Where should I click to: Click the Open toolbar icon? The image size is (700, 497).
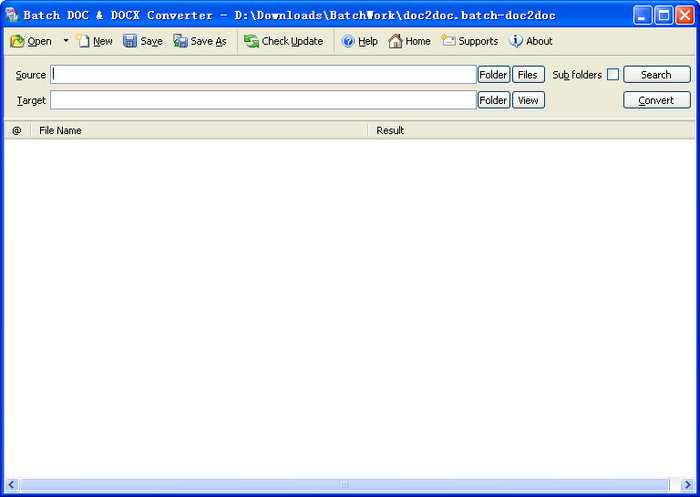17,41
